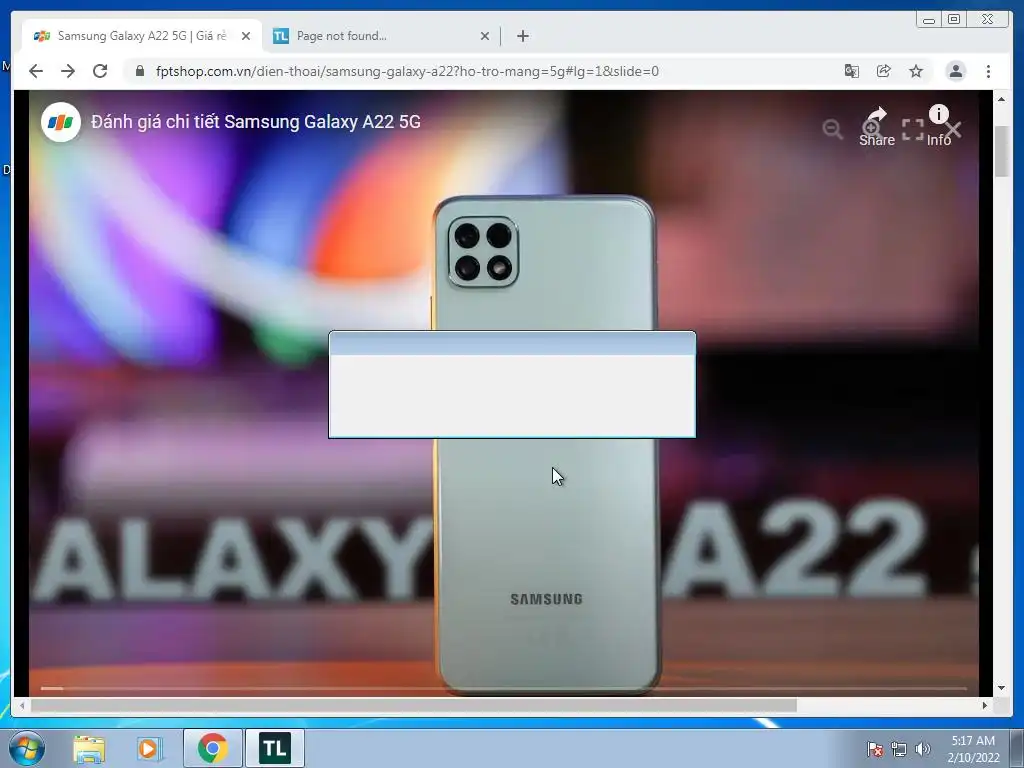Click the video Share arrow

click(876, 127)
